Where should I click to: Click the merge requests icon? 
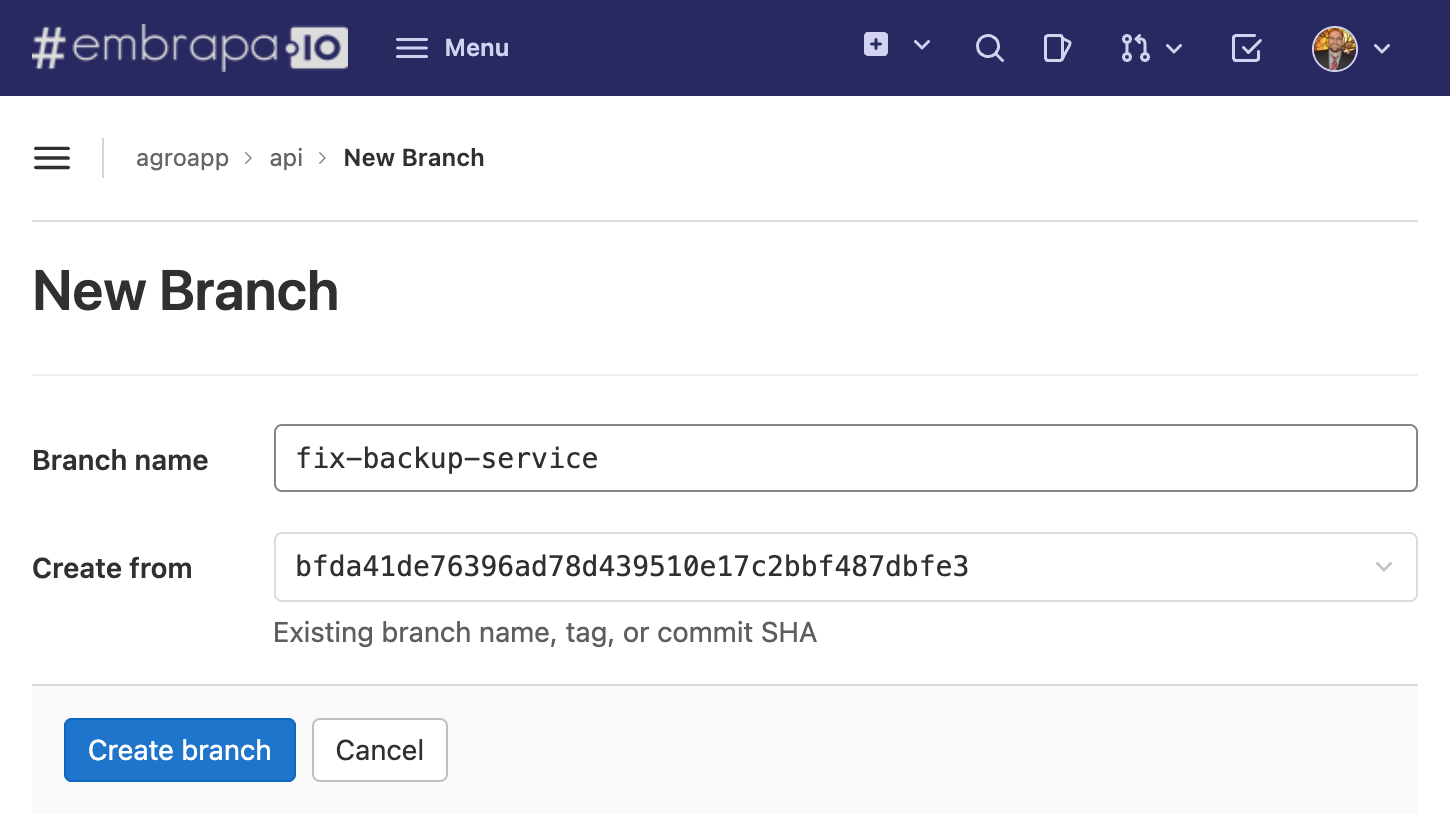point(1135,48)
